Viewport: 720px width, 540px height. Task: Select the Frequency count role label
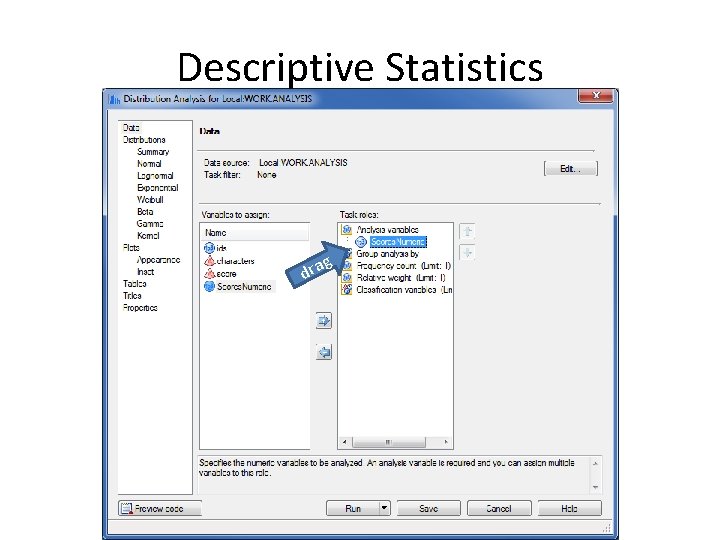tap(404, 265)
